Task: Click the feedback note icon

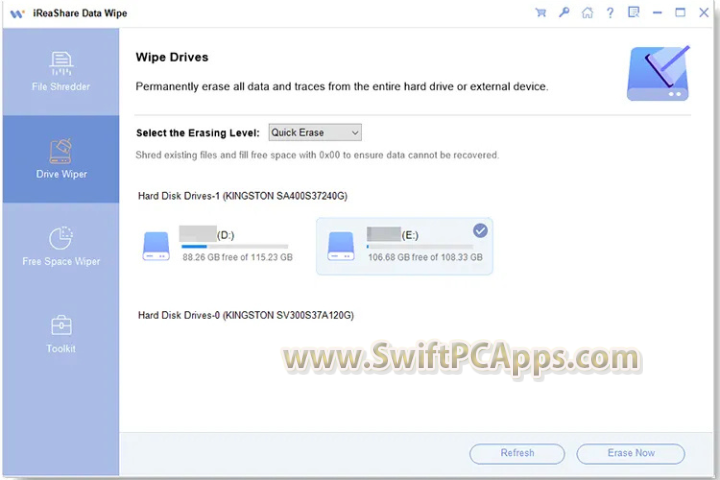Action: pyautogui.click(x=634, y=12)
